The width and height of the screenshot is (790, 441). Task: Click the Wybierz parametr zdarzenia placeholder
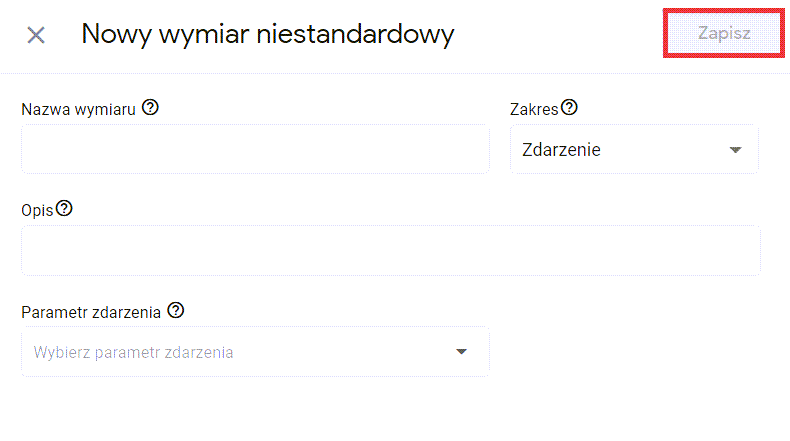click(x=133, y=352)
